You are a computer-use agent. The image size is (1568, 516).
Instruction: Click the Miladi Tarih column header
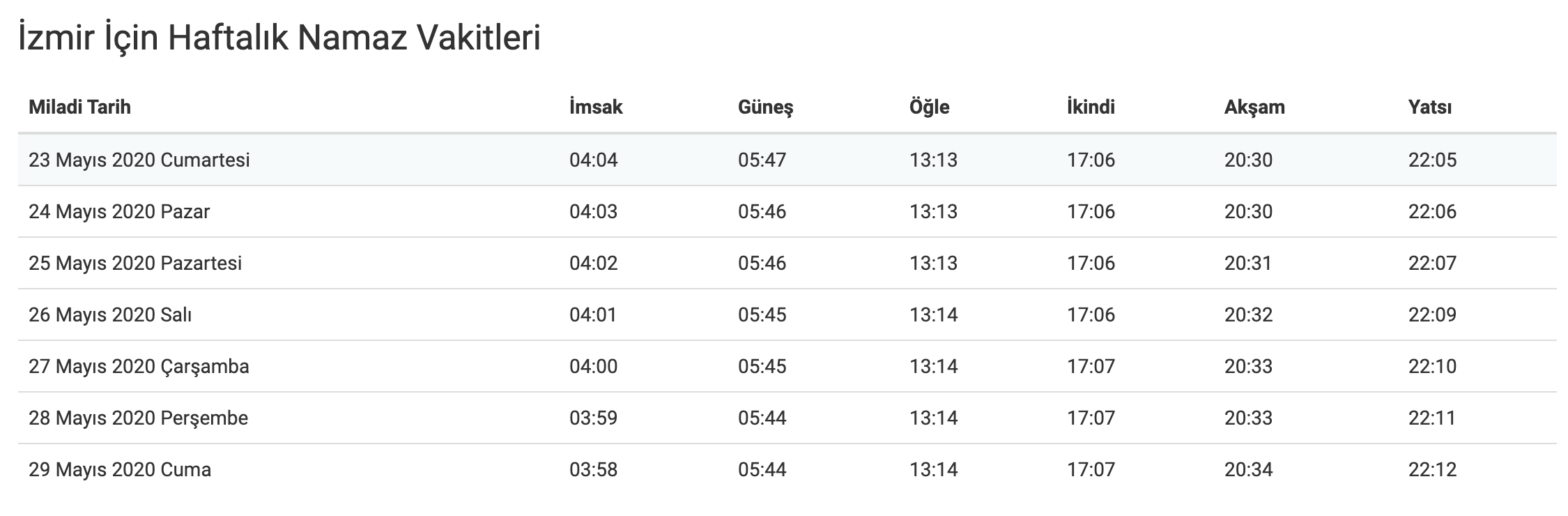pyautogui.click(x=79, y=107)
